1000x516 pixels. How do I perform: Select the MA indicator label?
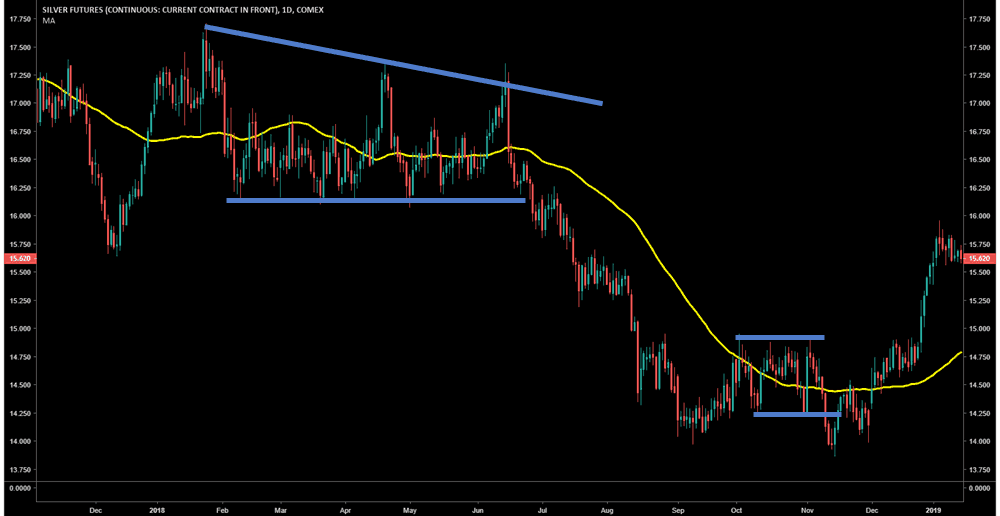click(48, 20)
